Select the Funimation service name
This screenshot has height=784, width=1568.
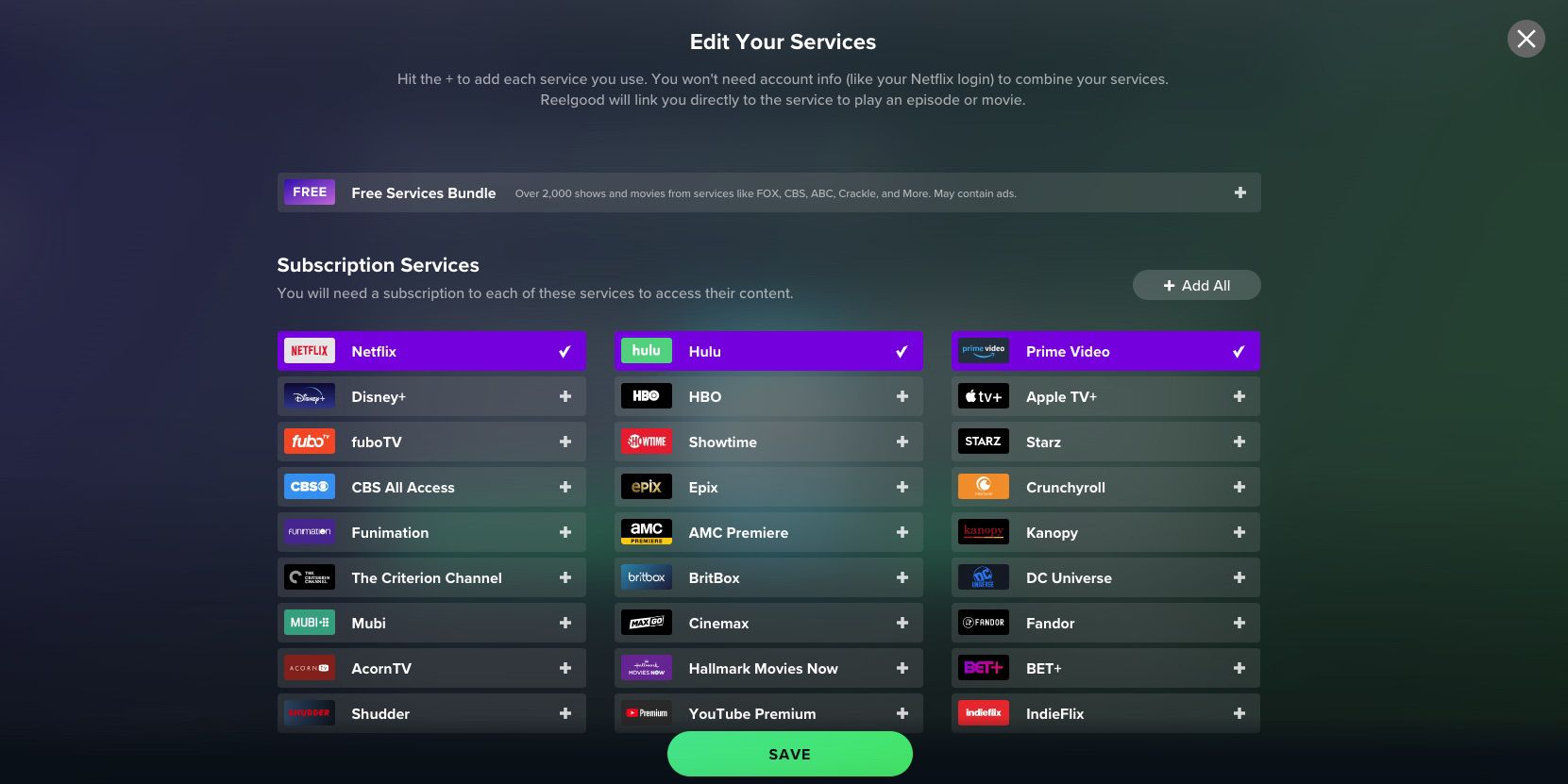pos(390,532)
